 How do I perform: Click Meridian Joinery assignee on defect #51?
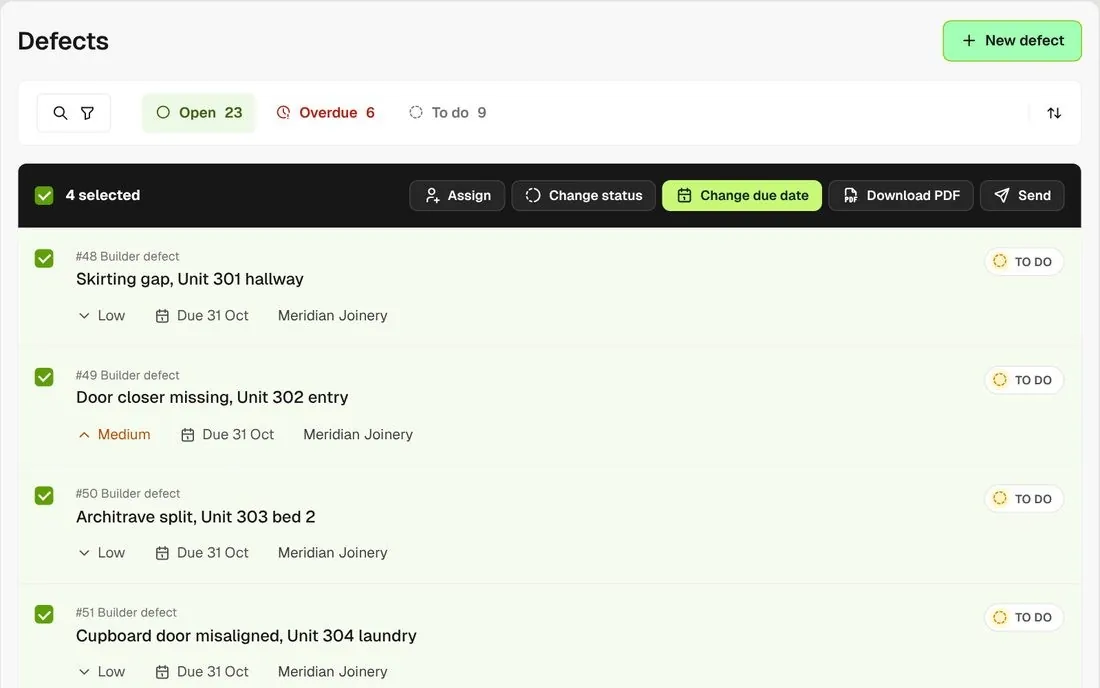point(333,672)
